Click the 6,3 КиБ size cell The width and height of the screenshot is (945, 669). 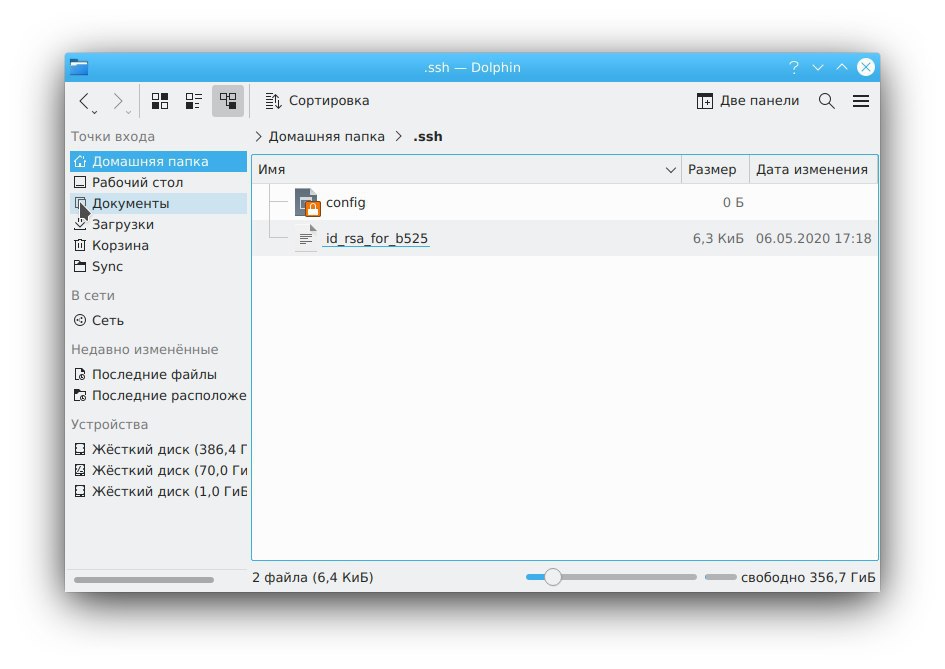718,239
